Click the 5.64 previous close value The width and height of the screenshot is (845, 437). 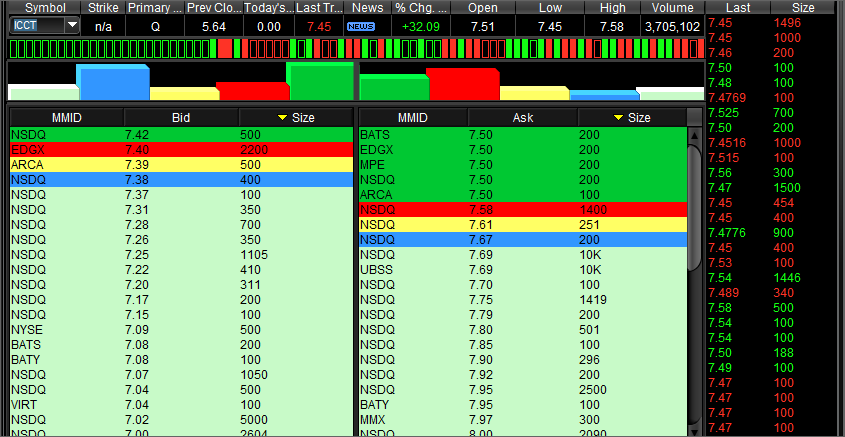[213, 27]
